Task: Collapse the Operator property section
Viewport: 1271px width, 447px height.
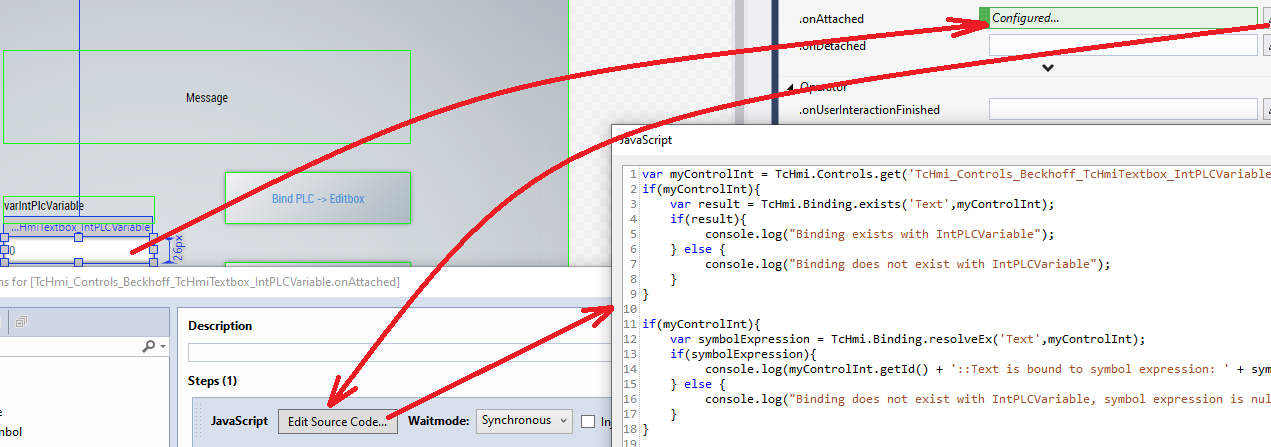Action: (x=791, y=87)
